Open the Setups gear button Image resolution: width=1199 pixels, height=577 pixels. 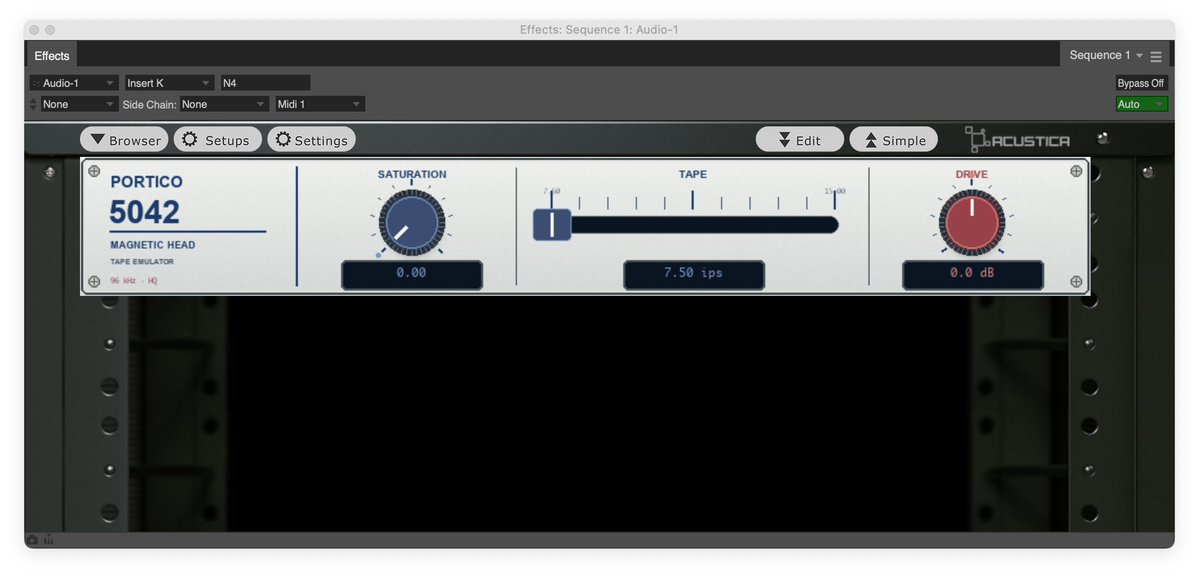tap(217, 140)
